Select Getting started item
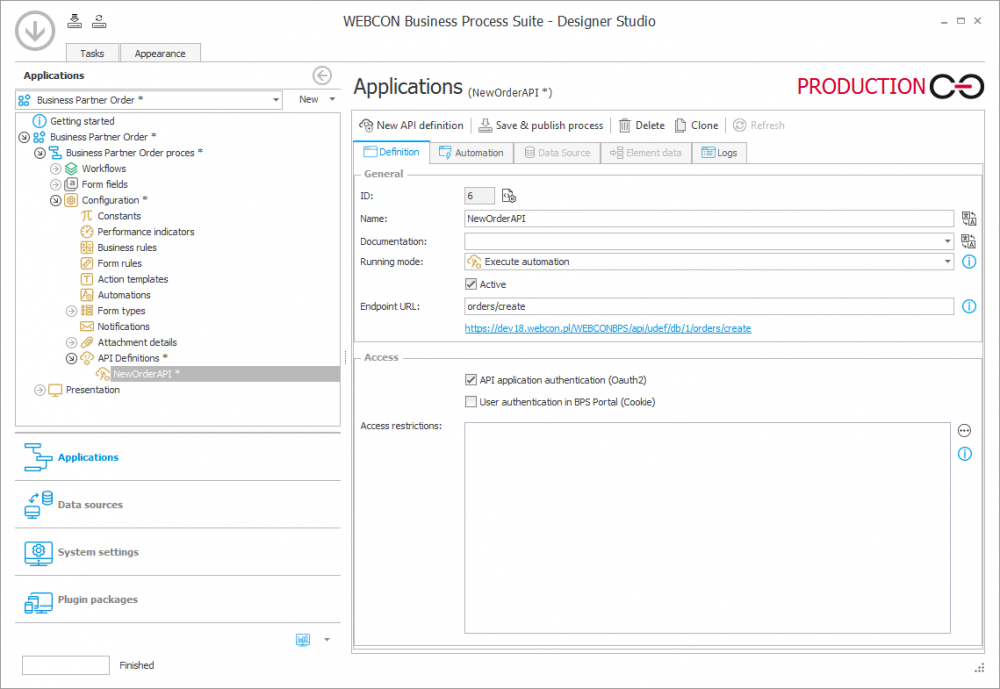The image size is (1000, 689). pos(82,121)
